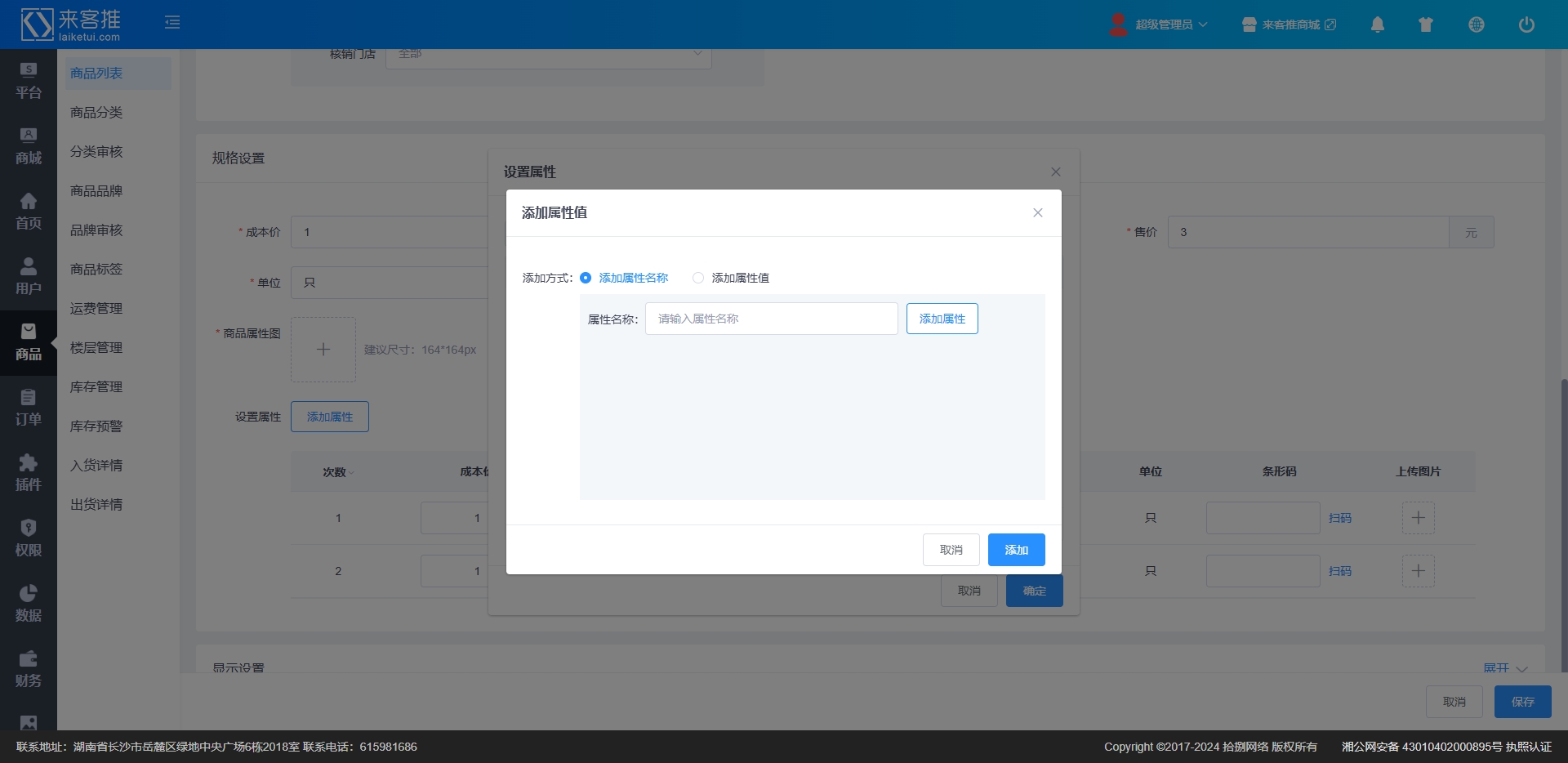Open the 数据 pie chart sidebar icon
The image size is (1568, 763).
(x=29, y=604)
